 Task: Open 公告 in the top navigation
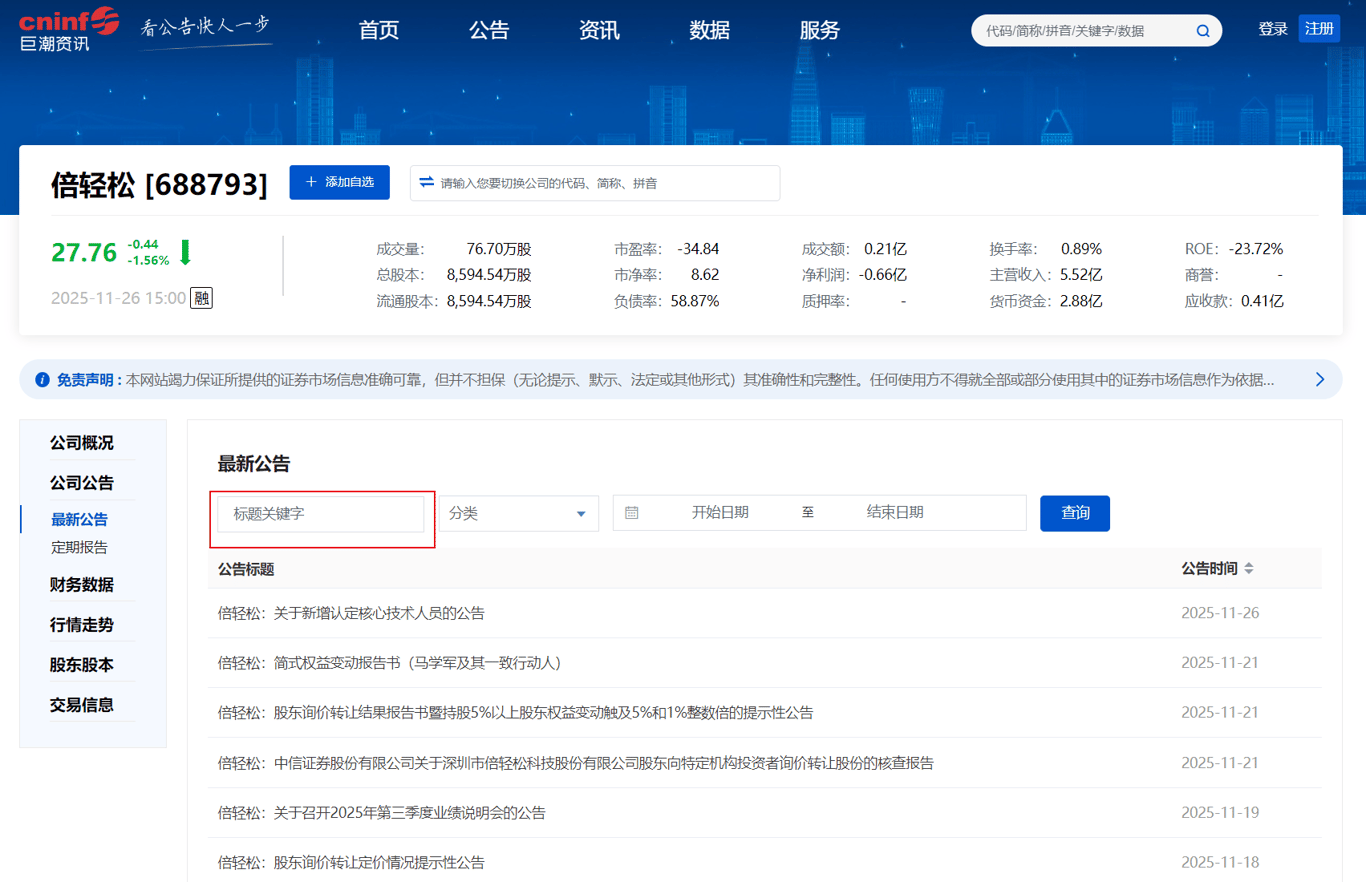click(489, 30)
